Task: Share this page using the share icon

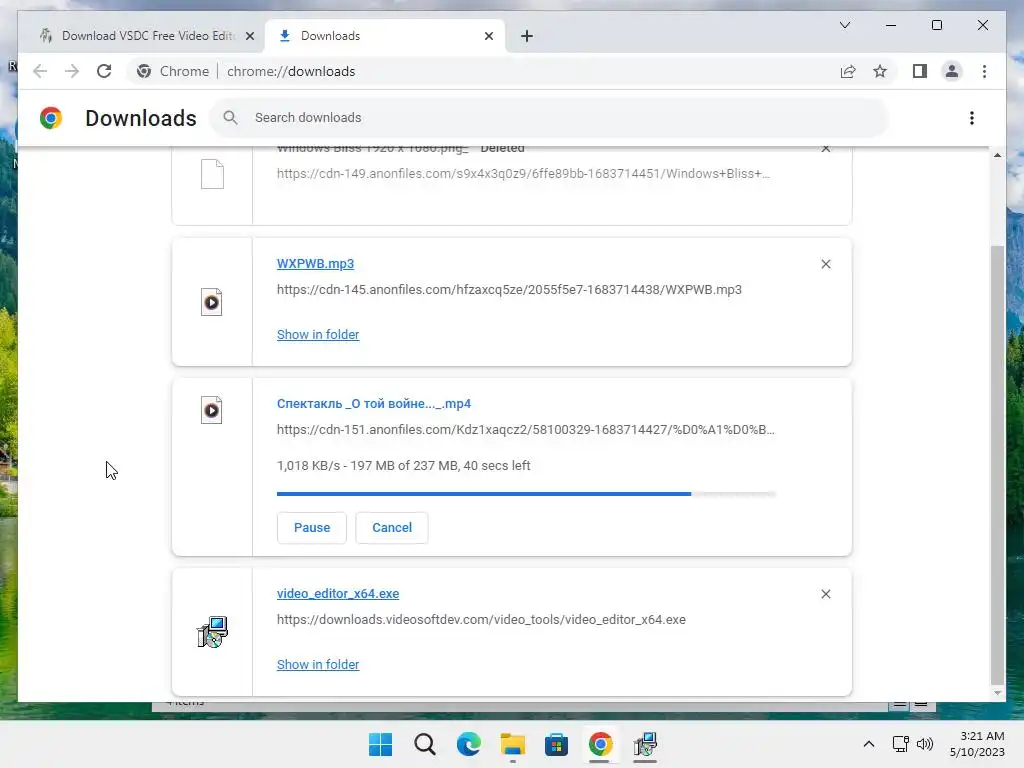Action: pyautogui.click(x=848, y=71)
